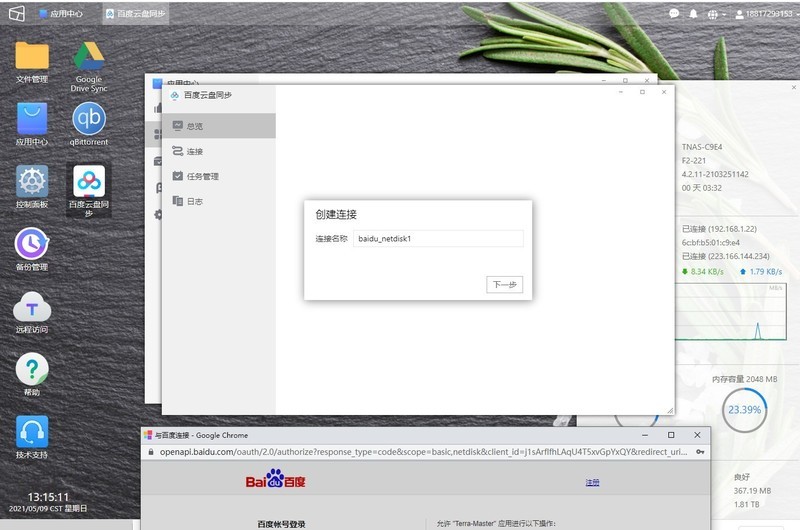
Task: Select 连接 in the Baidu sync sidebar
Action: 219,151
